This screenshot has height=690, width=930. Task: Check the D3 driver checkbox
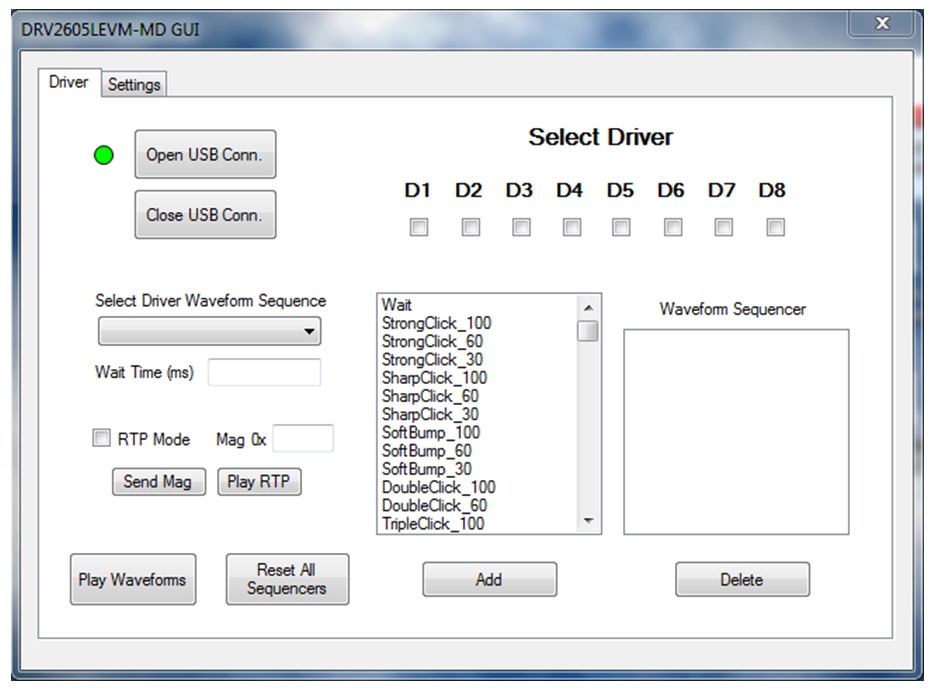coord(521,227)
